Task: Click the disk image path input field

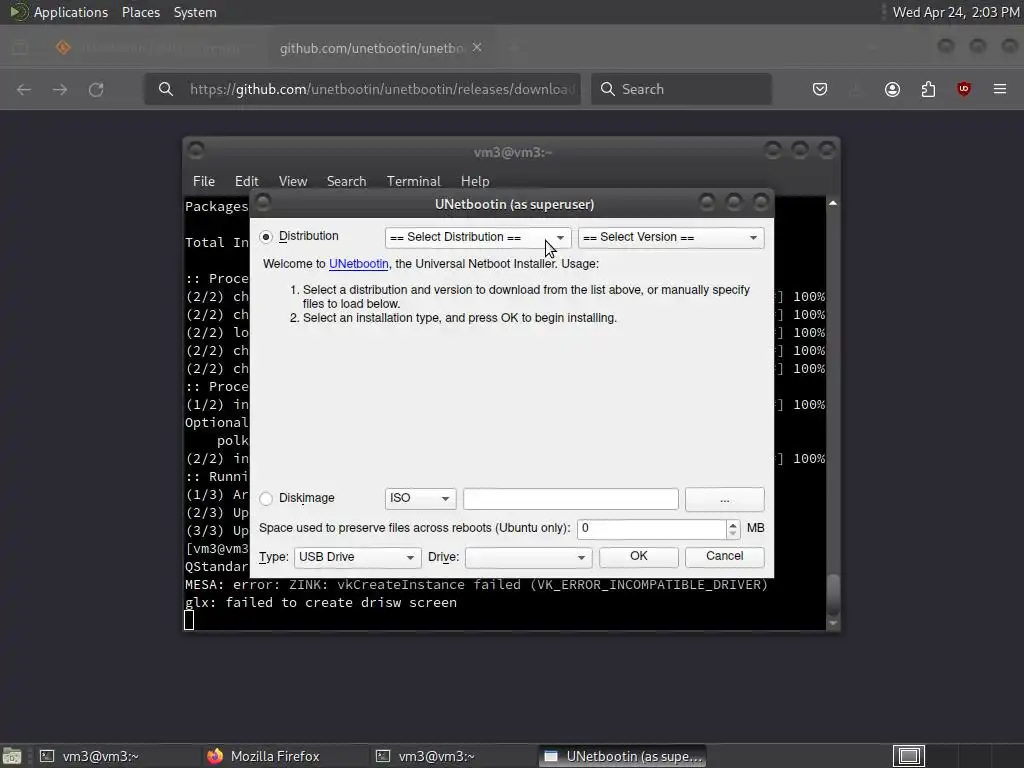Action: coord(571,499)
